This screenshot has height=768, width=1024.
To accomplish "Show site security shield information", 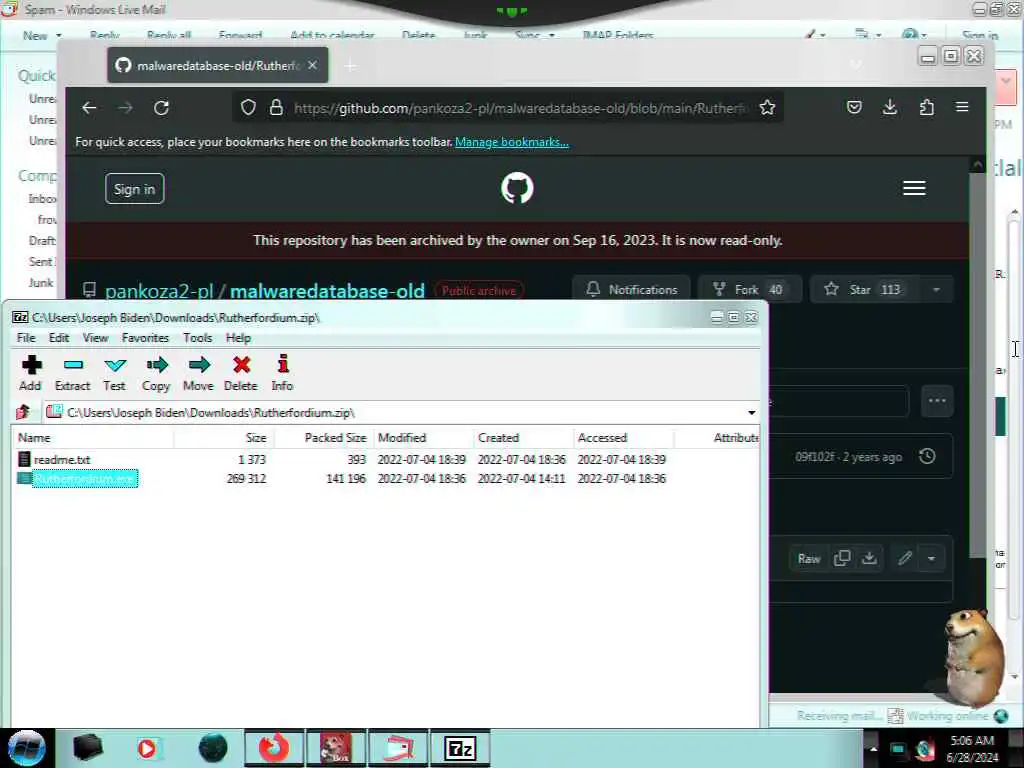I will coord(248,108).
